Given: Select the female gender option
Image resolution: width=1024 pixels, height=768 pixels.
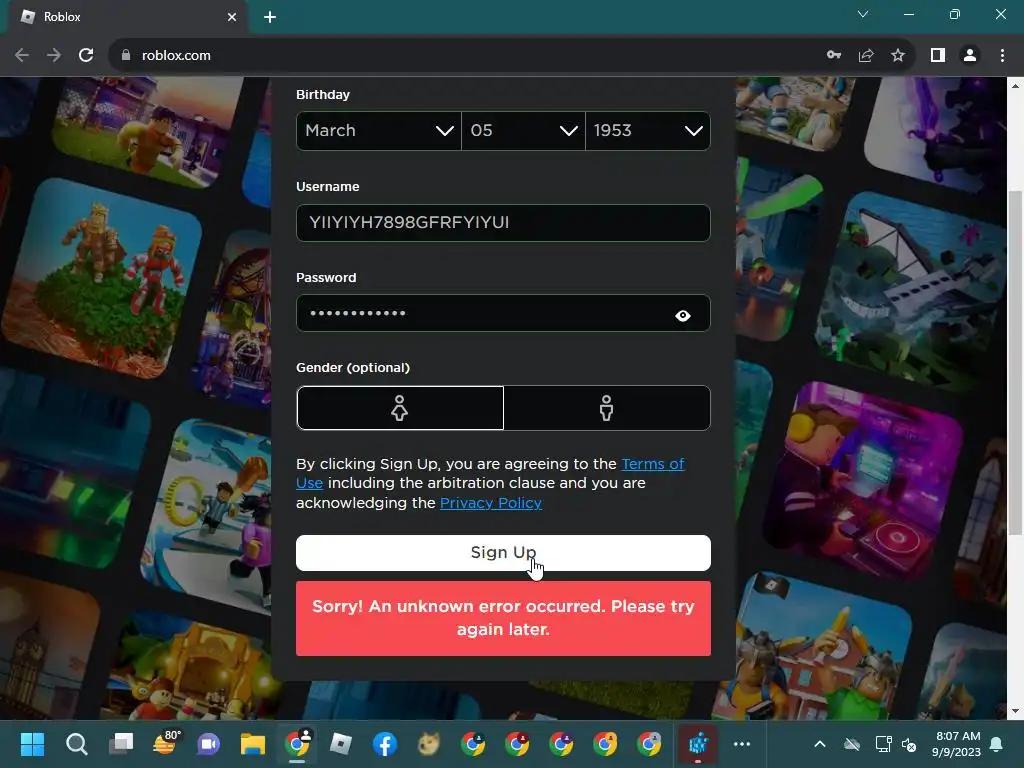Looking at the screenshot, I should click(400, 408).
